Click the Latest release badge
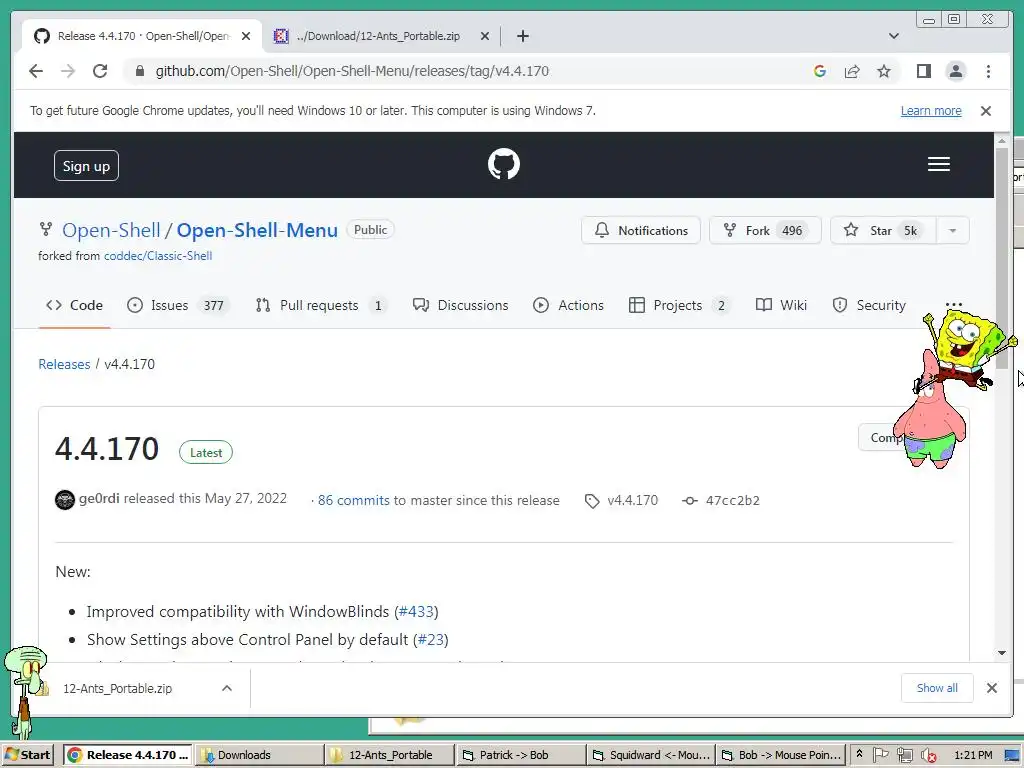Image resolution: width=1024 pixels, height=768 pixels. click(206, 453)
